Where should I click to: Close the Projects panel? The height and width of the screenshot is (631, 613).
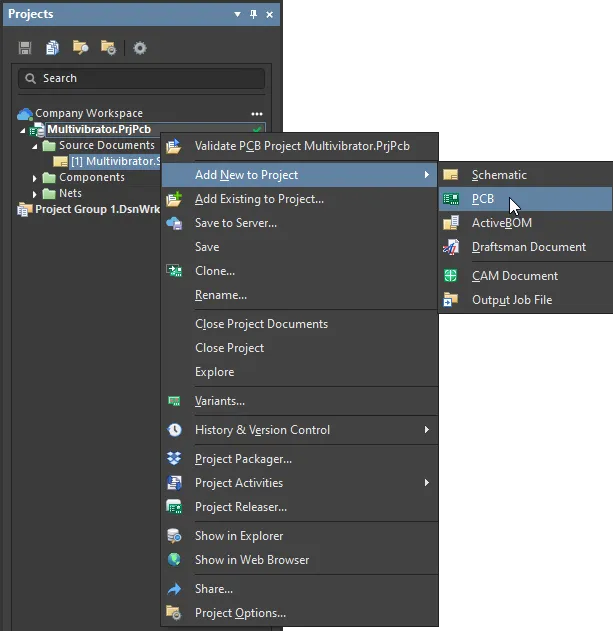pos(269,14)
